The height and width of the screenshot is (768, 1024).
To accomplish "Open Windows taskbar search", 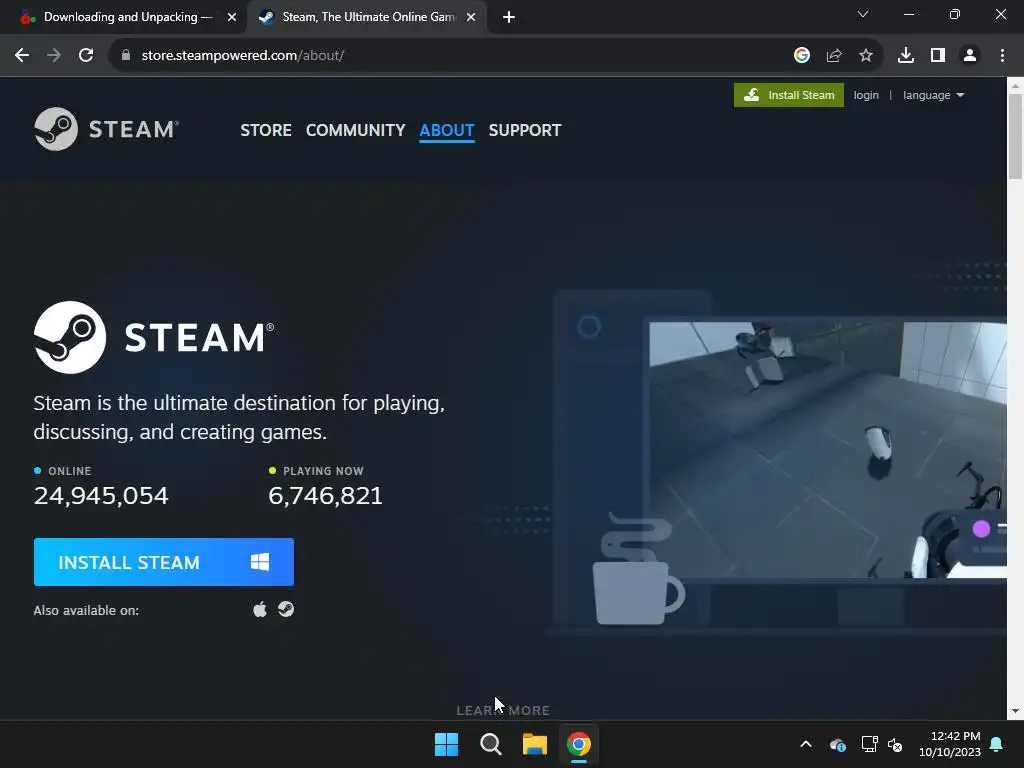I will (490, 744).
